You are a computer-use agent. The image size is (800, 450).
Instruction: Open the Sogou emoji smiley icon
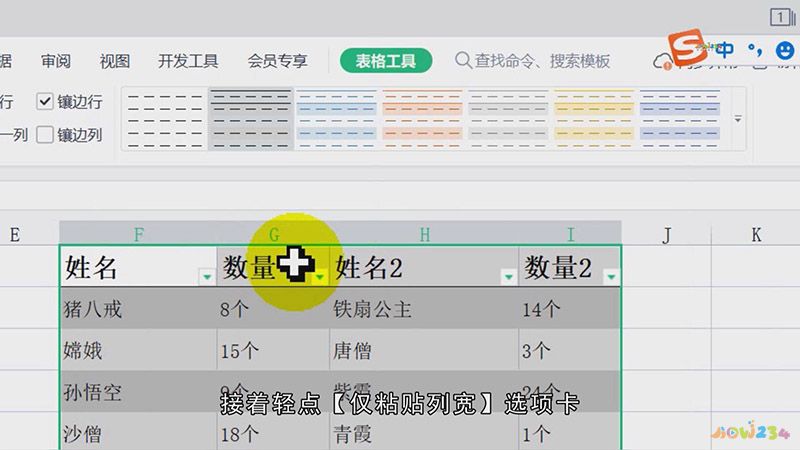point(785,49)
